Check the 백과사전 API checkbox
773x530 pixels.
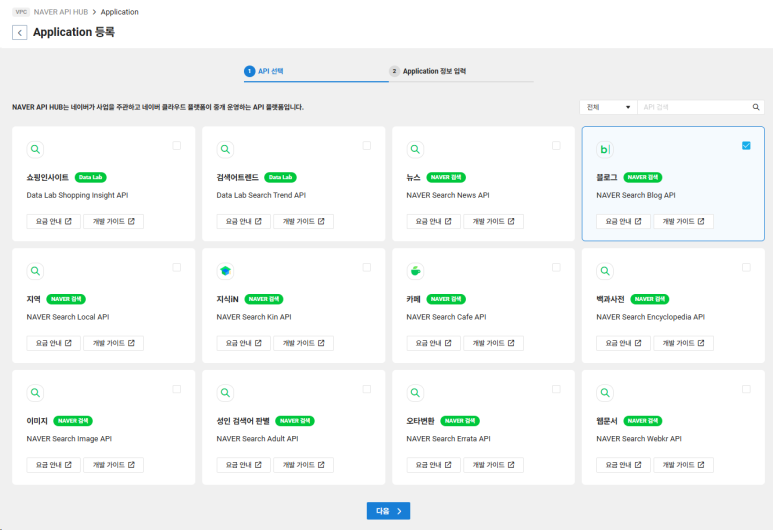coord(746,267)
